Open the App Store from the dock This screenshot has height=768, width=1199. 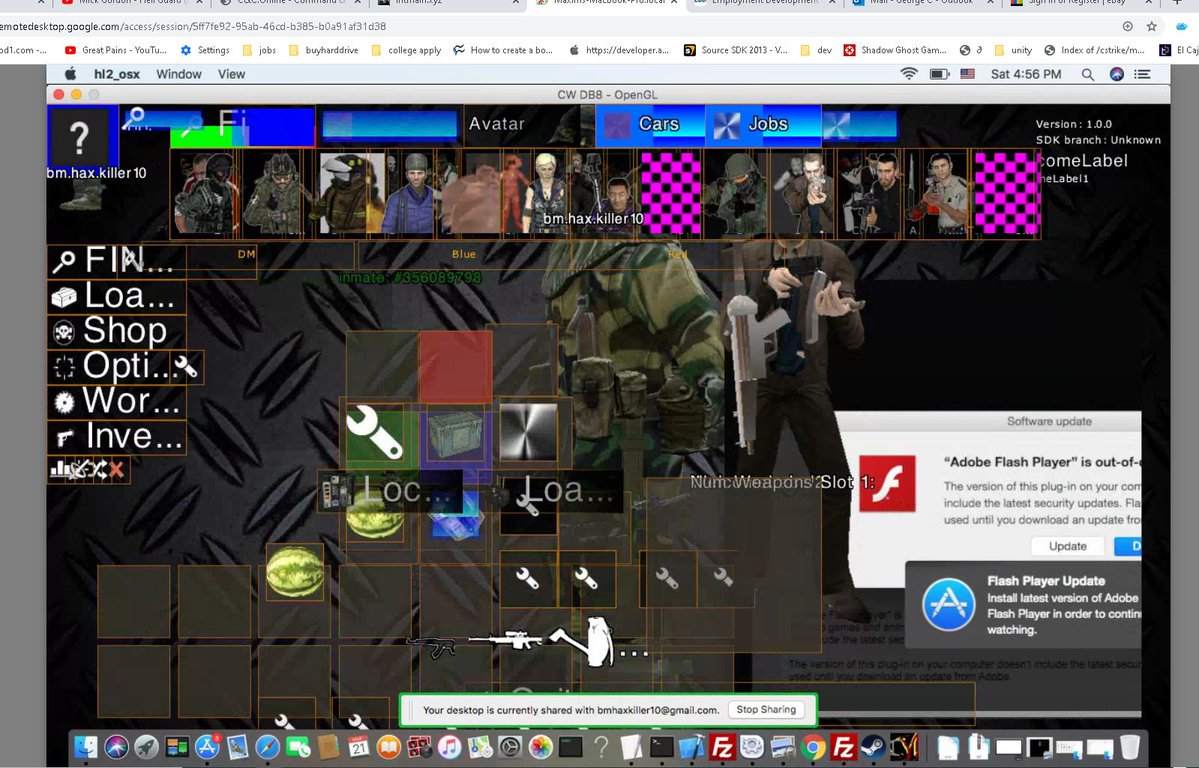pyautogui.click(x=206, y=747)
